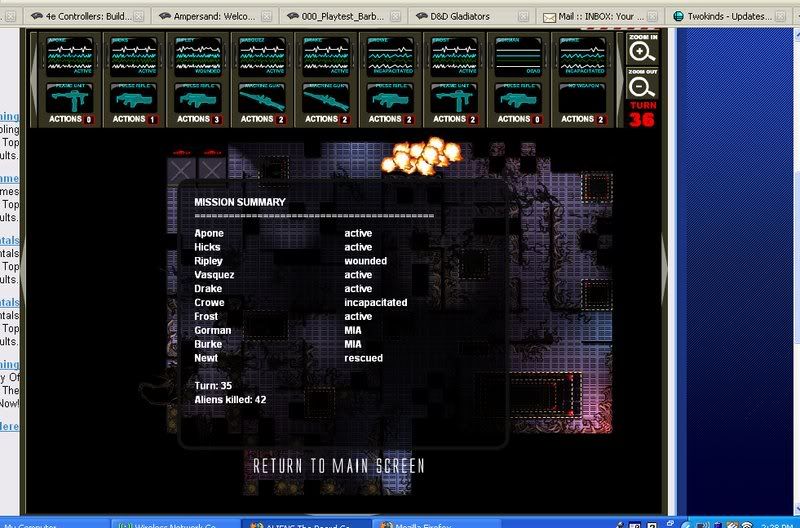Switch to the Twokinds - Updates tab

pyautogui.click(x=729, y=16)
